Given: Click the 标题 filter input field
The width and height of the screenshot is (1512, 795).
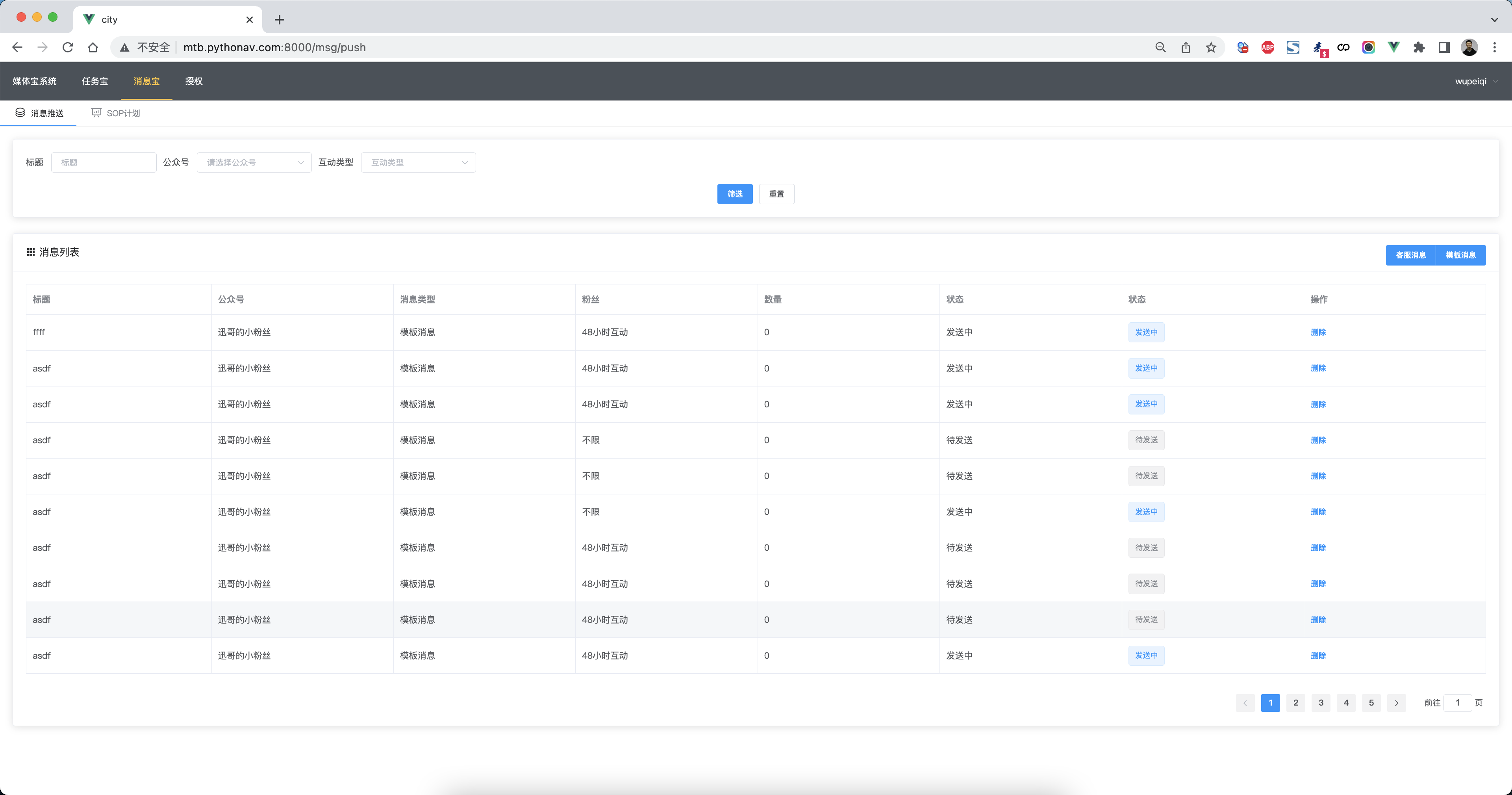Looking at the screenshot, I should [104, 163].
